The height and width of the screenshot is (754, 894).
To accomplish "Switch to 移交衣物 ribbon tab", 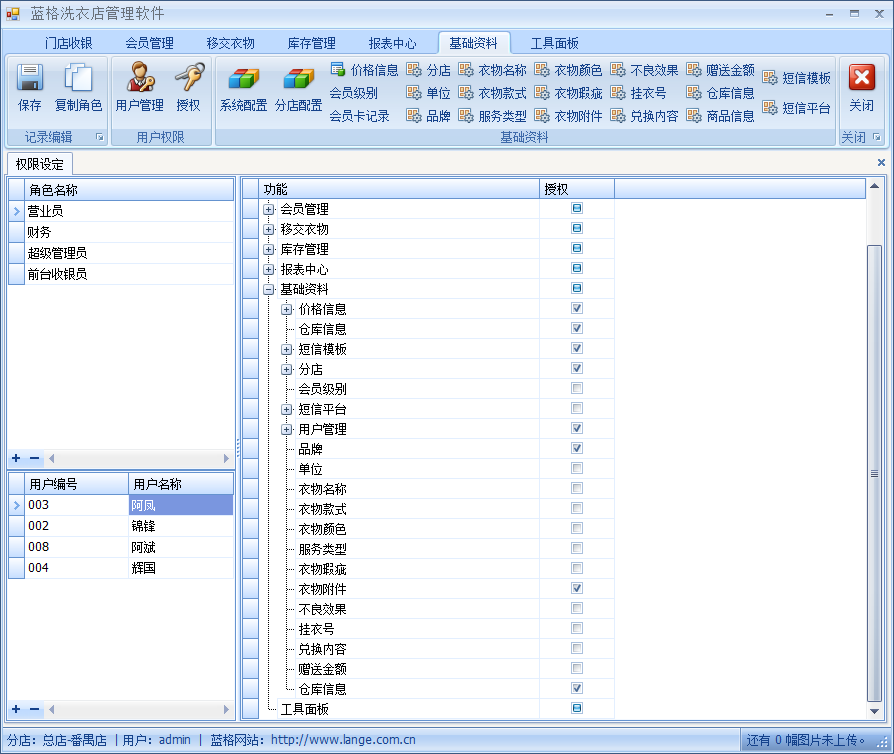I will pyautogui.click(x=230, y=43).
